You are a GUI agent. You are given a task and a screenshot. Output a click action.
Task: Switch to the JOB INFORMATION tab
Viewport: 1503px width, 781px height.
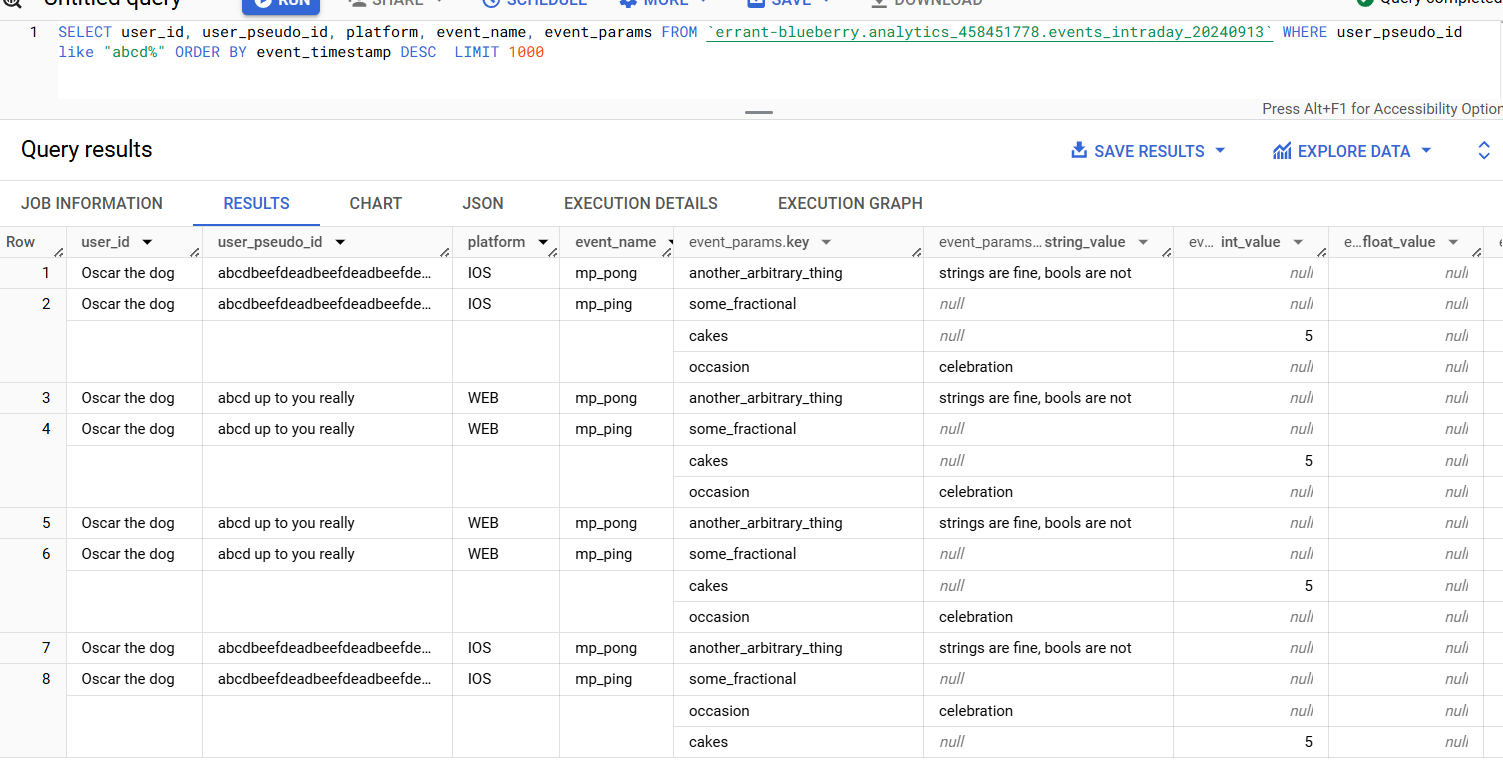(92, 203)
